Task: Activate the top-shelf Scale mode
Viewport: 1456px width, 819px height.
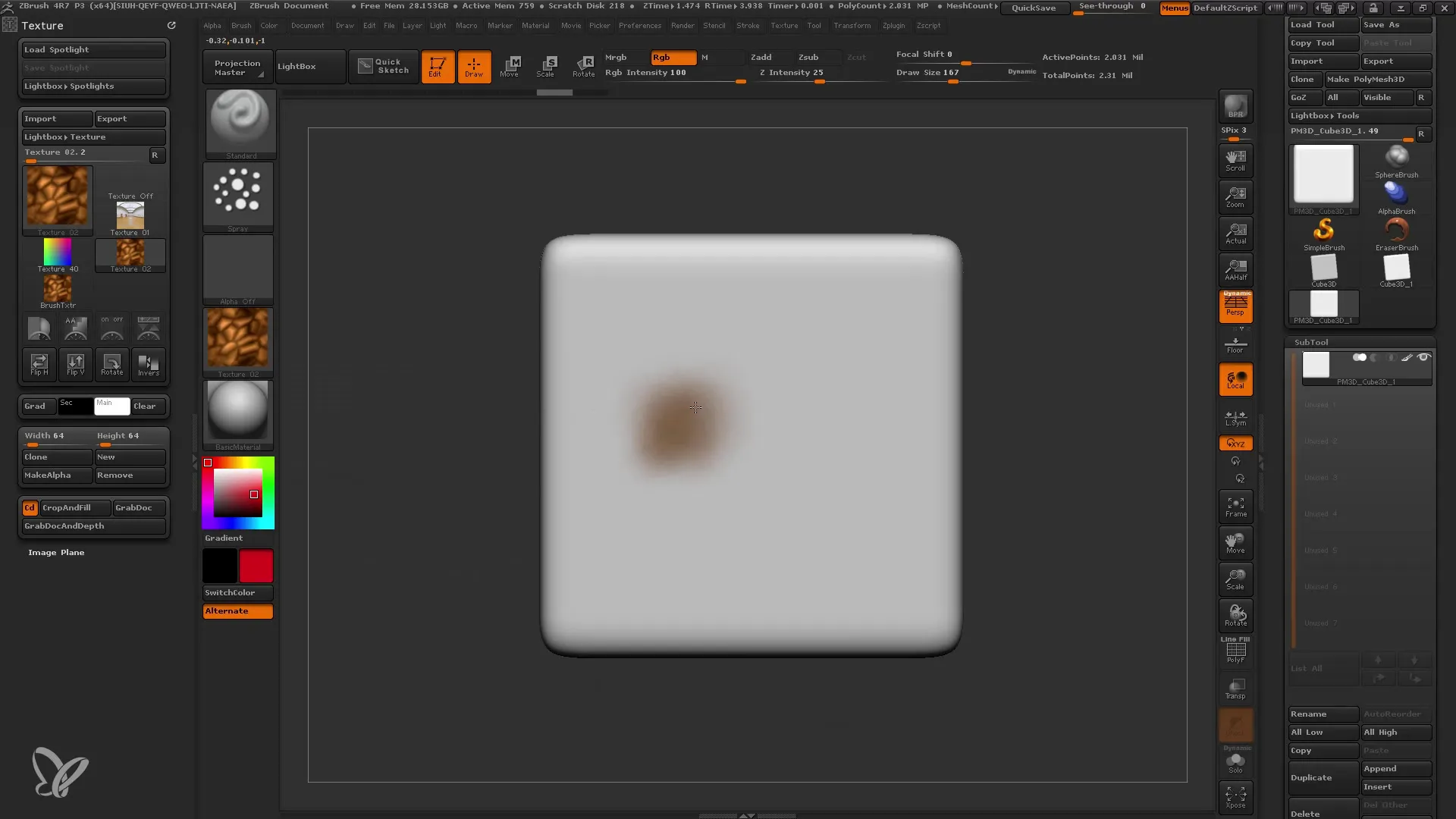Action: [x=546, y=67]
